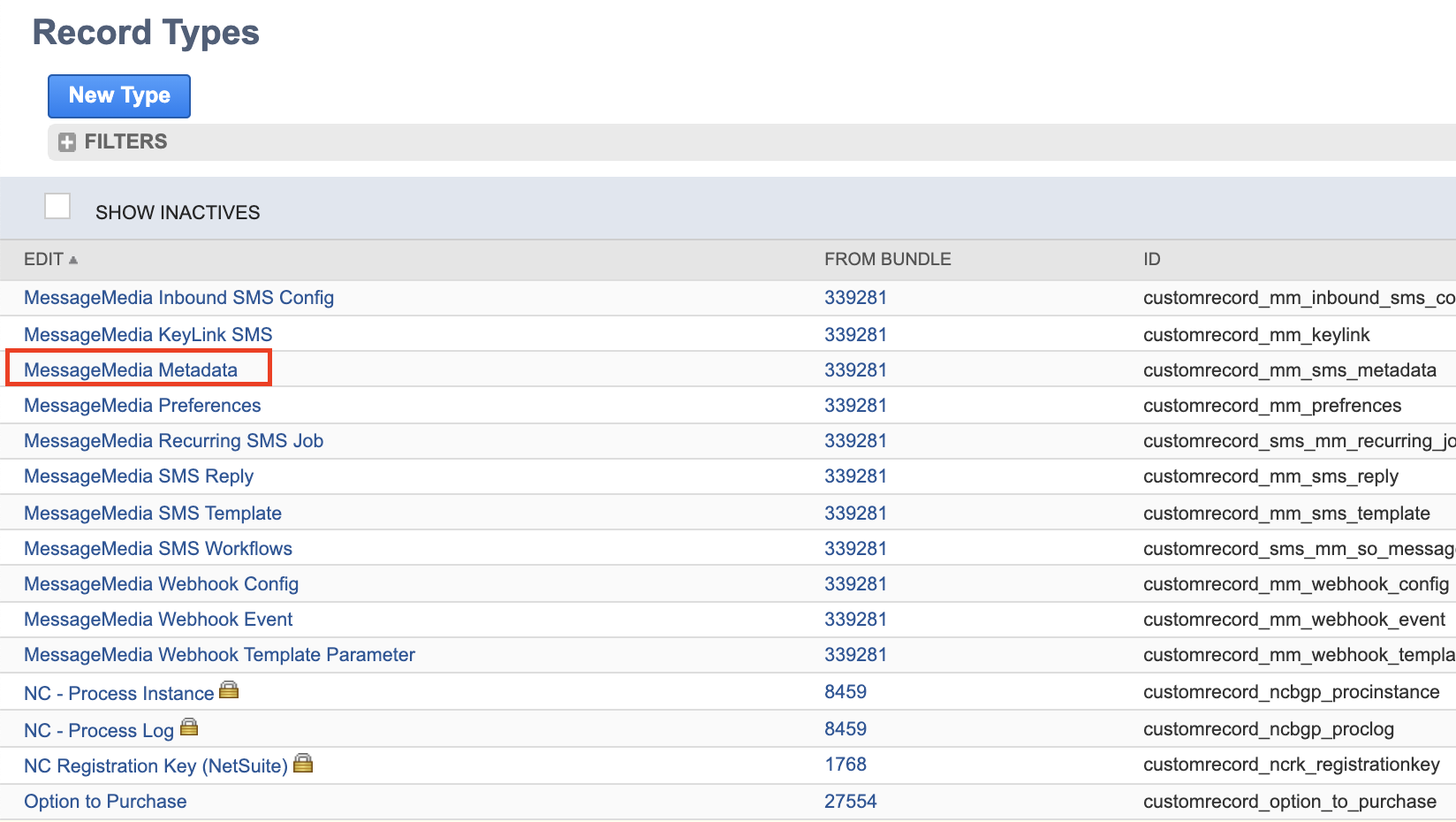This screenshot has height=822, width=1456.
Task: Open bundle 1768 for NC Registration Key
Action: 846,764
